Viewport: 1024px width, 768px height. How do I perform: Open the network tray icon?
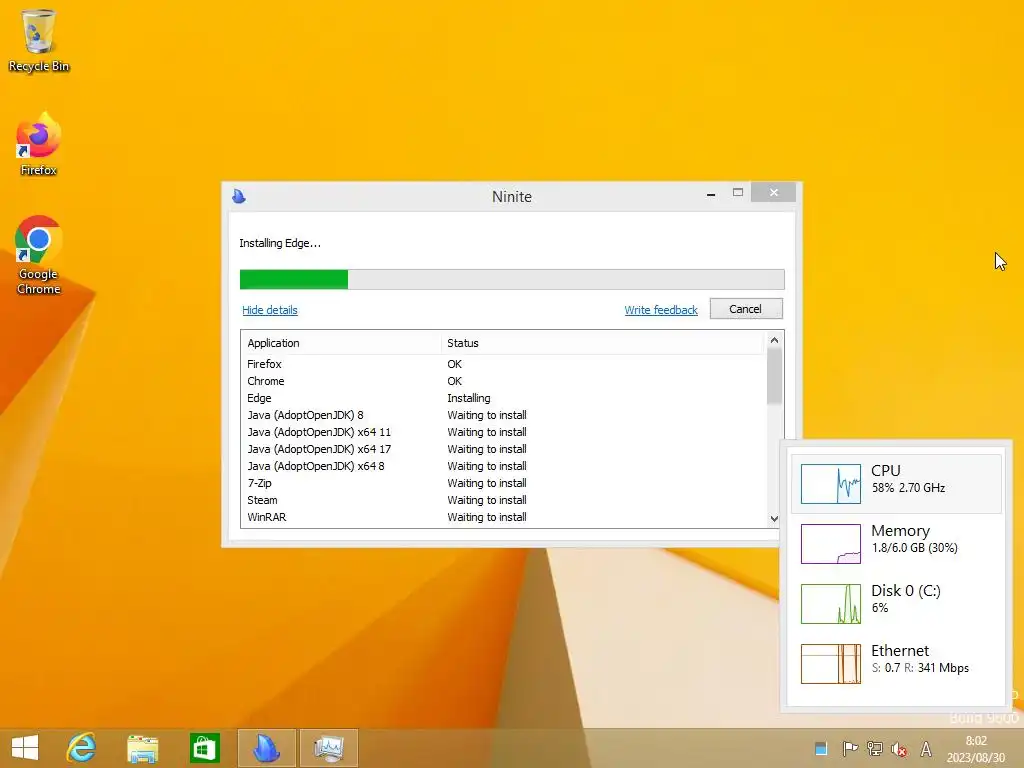[874, 749]
